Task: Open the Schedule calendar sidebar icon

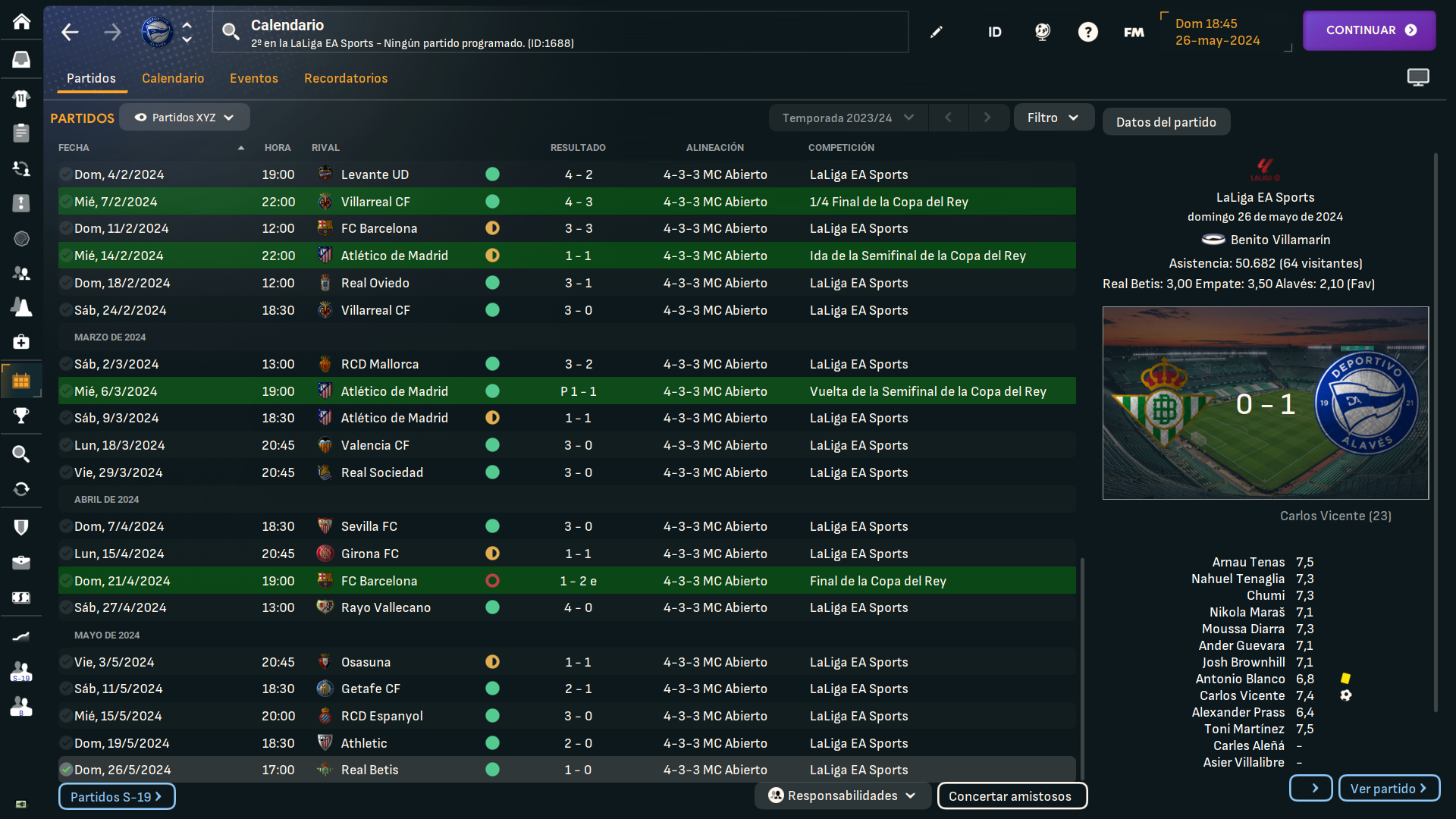Action: tap(21, 381)
